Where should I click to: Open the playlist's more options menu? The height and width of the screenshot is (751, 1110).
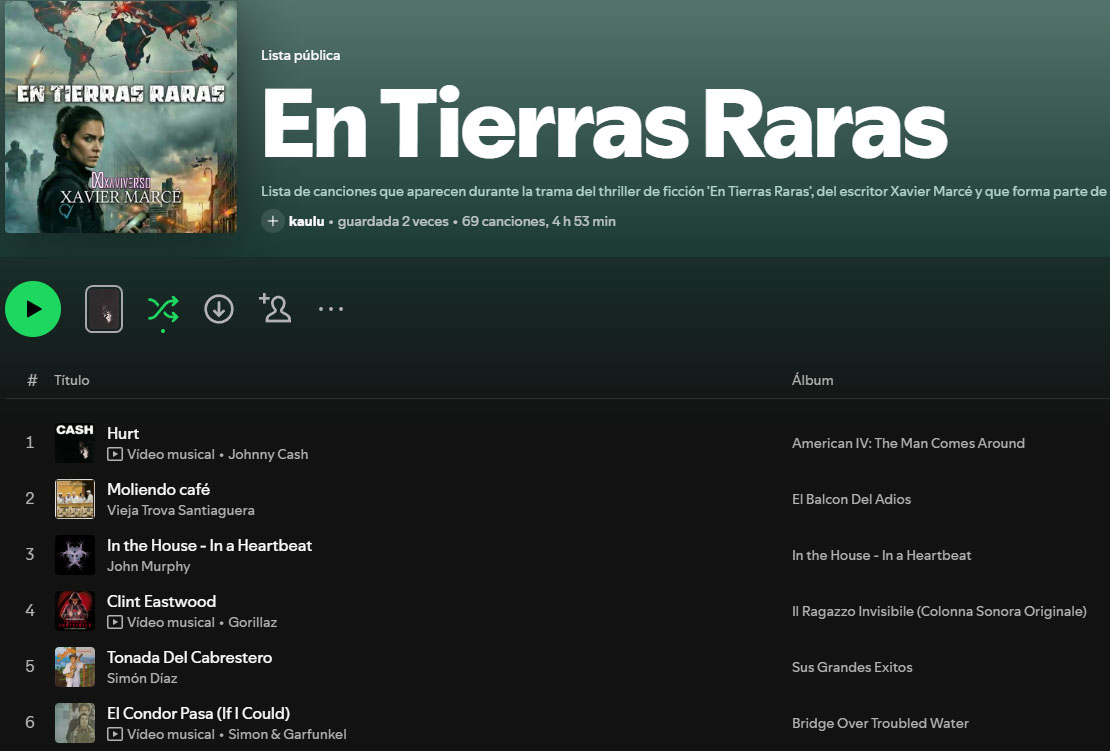(x=330, y=309)
